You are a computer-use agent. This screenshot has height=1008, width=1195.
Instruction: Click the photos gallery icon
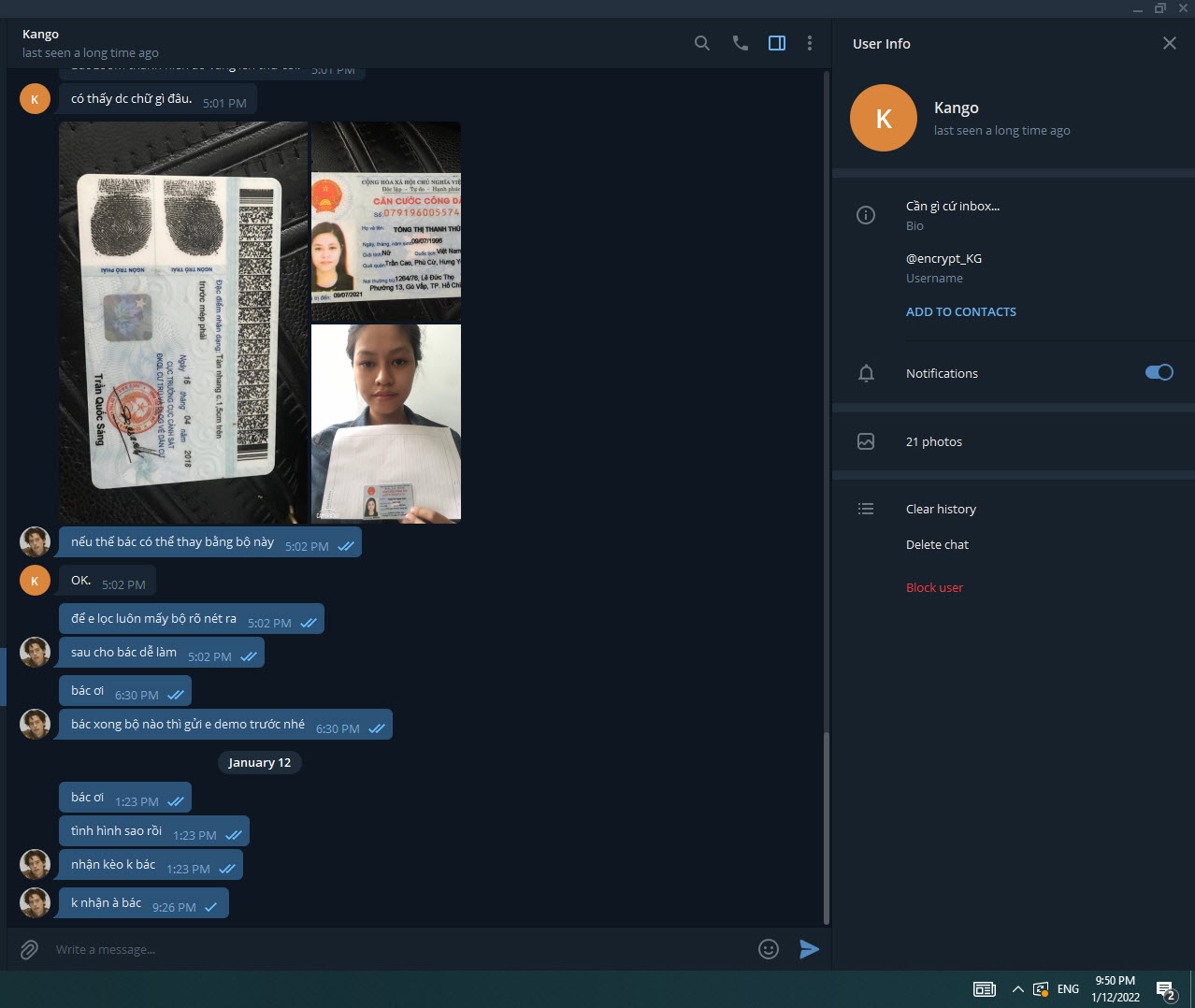click(866, 441)
